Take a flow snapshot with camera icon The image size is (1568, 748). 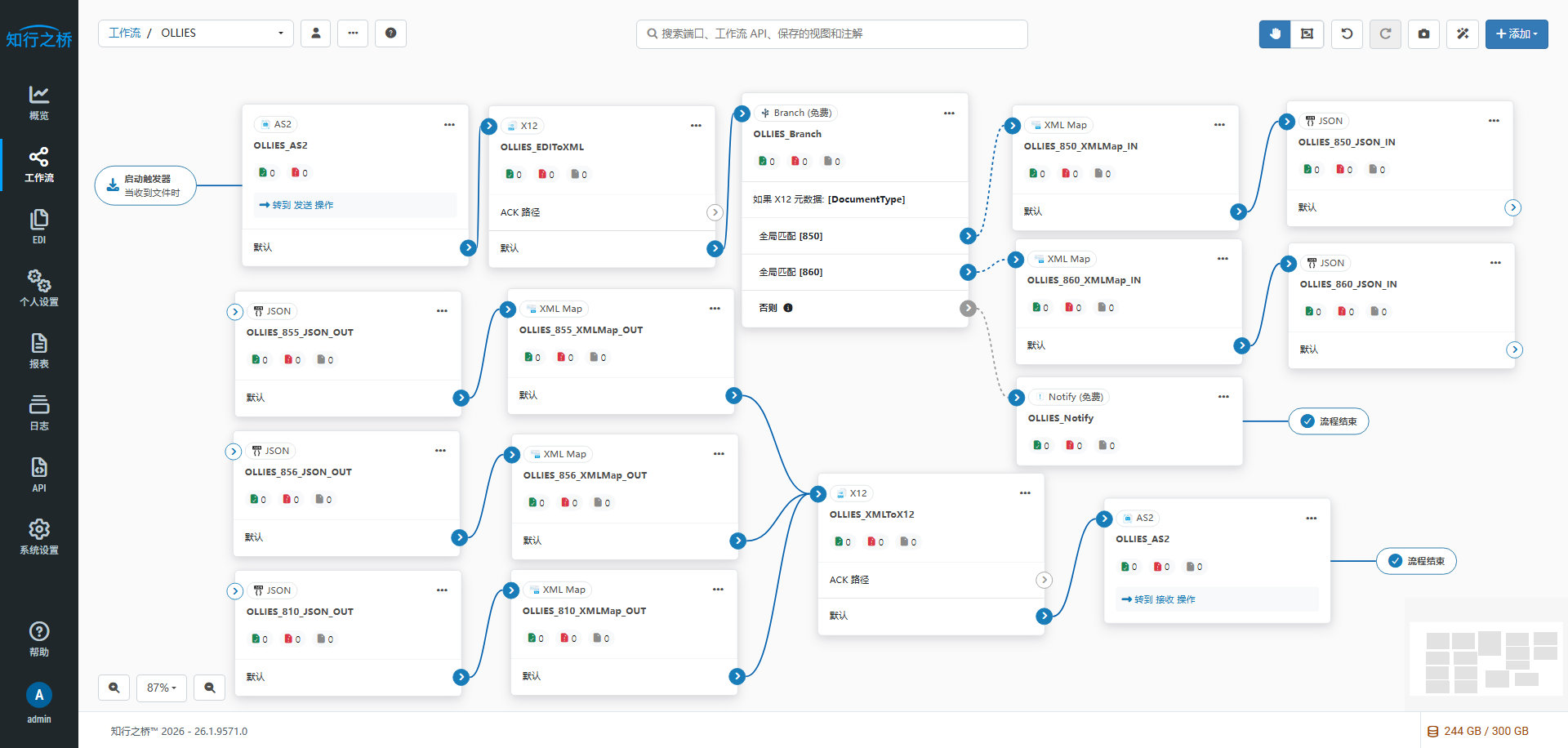coord(1423,33)
